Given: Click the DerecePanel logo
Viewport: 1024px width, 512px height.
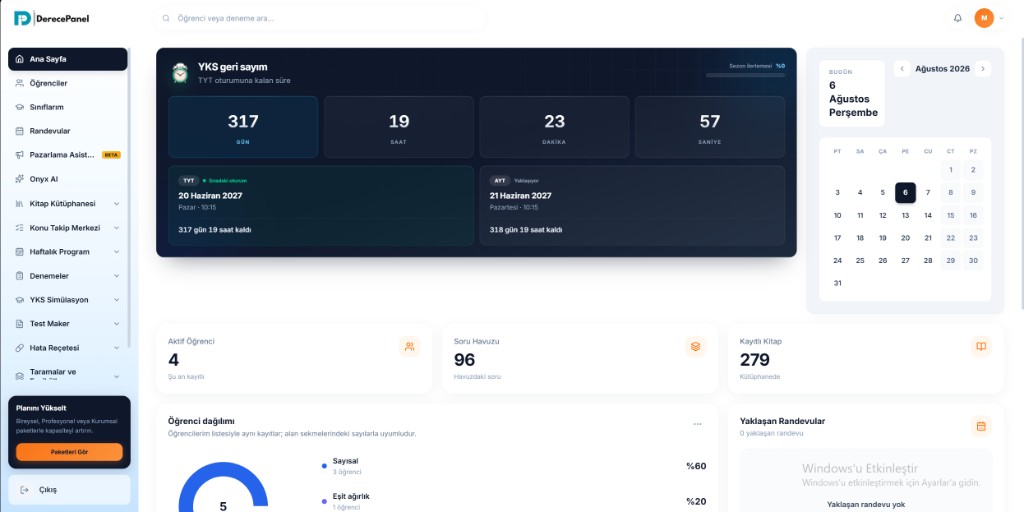Looking at the screenshot, I should point(52,18).
